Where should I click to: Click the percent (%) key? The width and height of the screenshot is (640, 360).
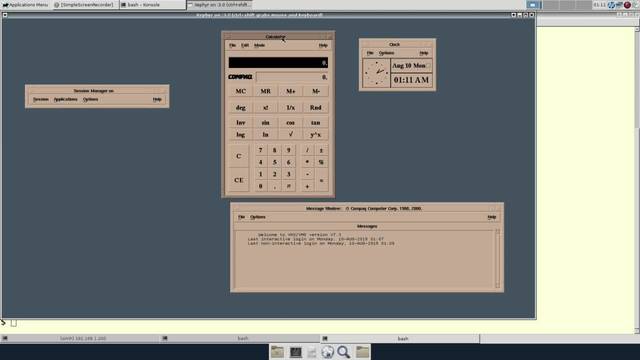coord(321,162)
